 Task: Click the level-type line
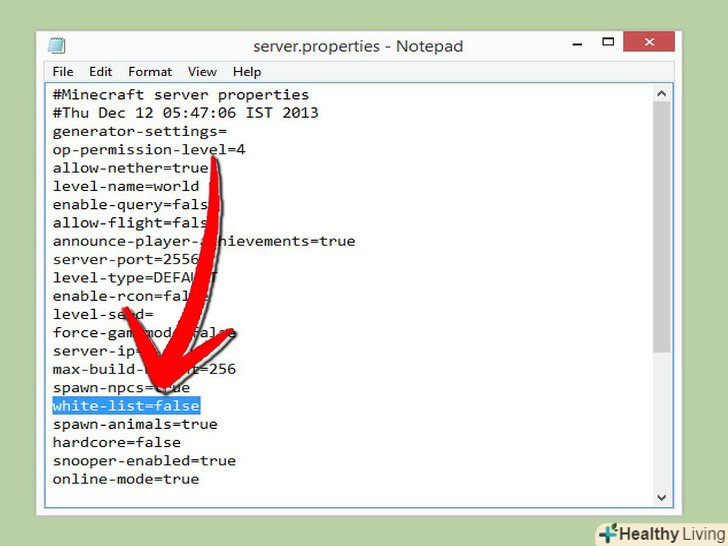coord(135,278)
